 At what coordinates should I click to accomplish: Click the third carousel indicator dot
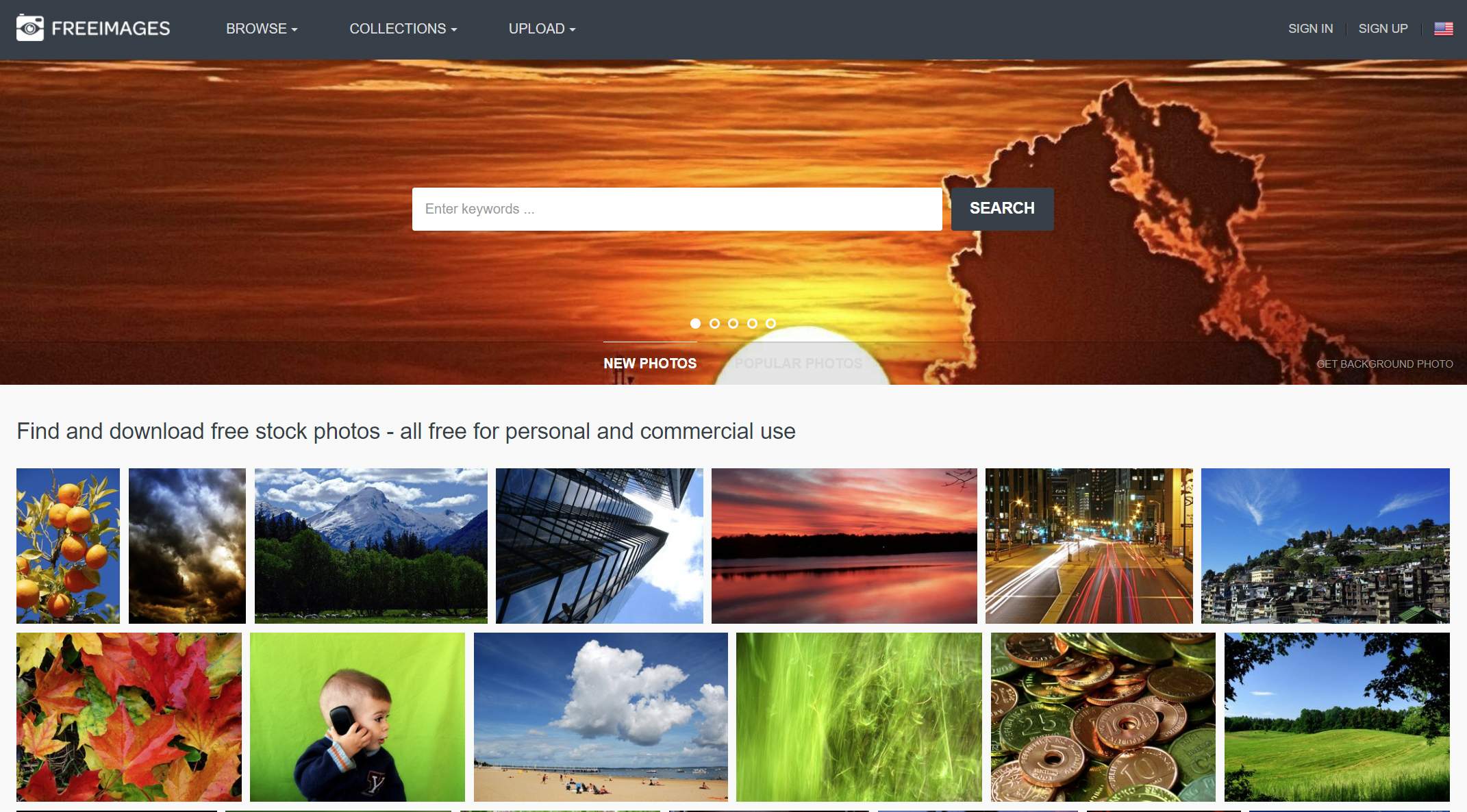[733, 322]
